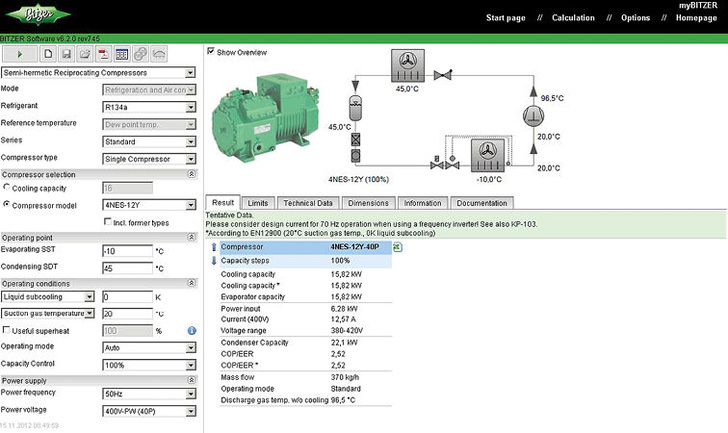Enable the Useful superheat checkbox
The height and width of the screenshot is (433, 728).
pyautogui.click(x=6, y=330)
